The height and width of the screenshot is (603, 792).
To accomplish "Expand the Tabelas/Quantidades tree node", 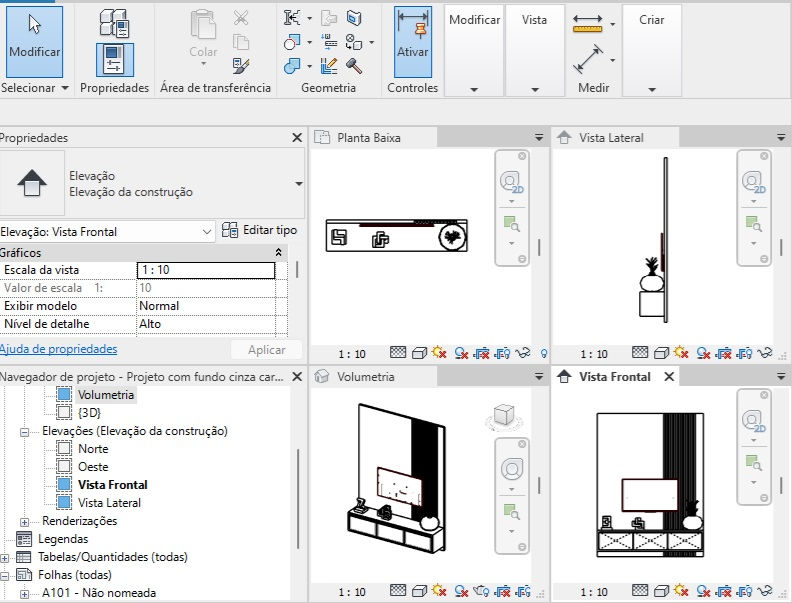I will 5,558.
